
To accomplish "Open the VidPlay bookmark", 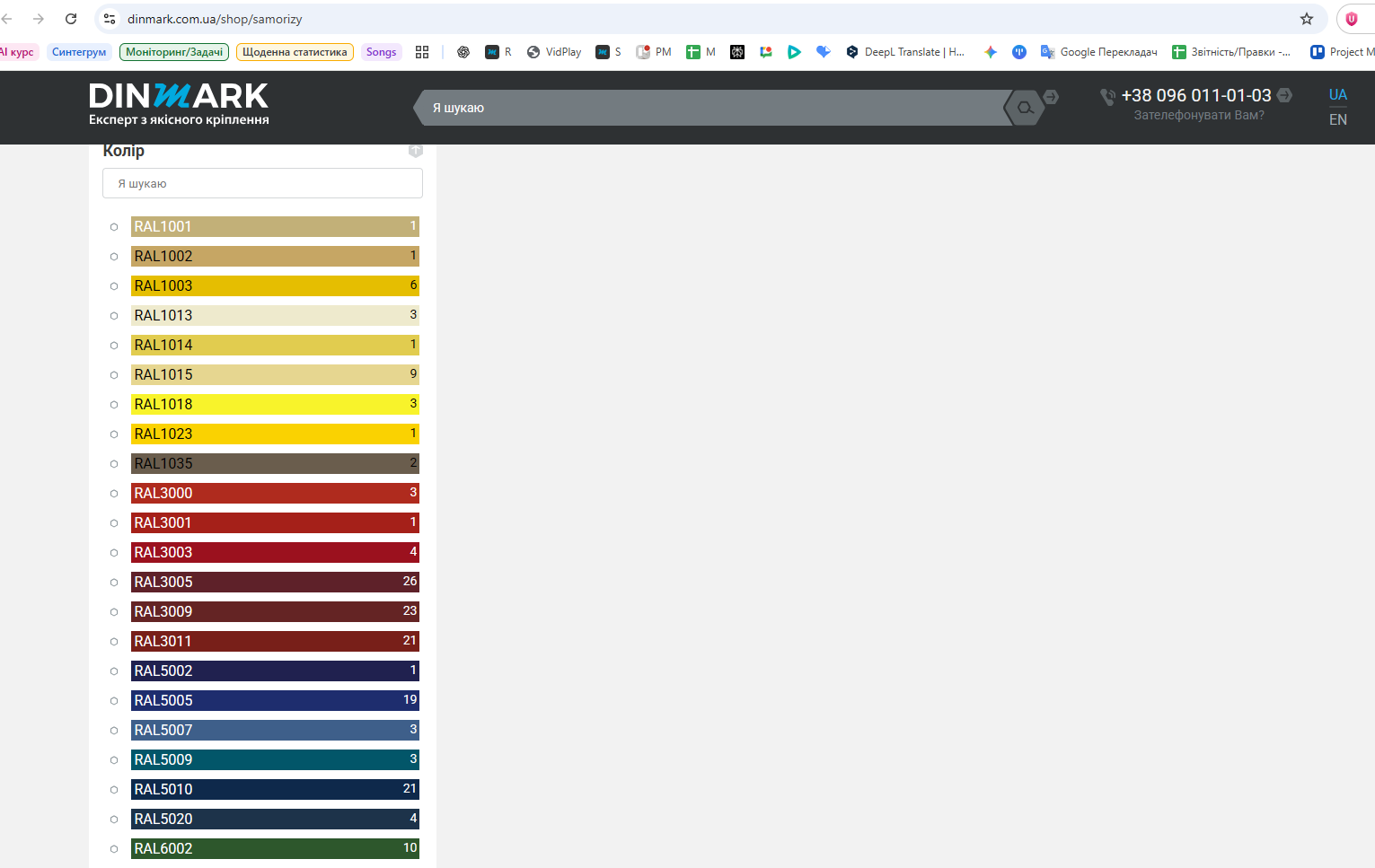I will point(554,52).
